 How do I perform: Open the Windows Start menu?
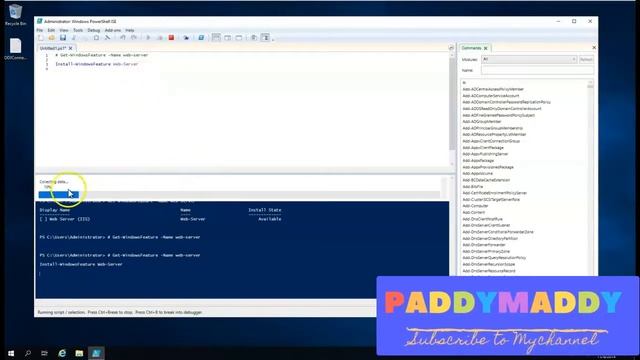(x=11, y=353)
